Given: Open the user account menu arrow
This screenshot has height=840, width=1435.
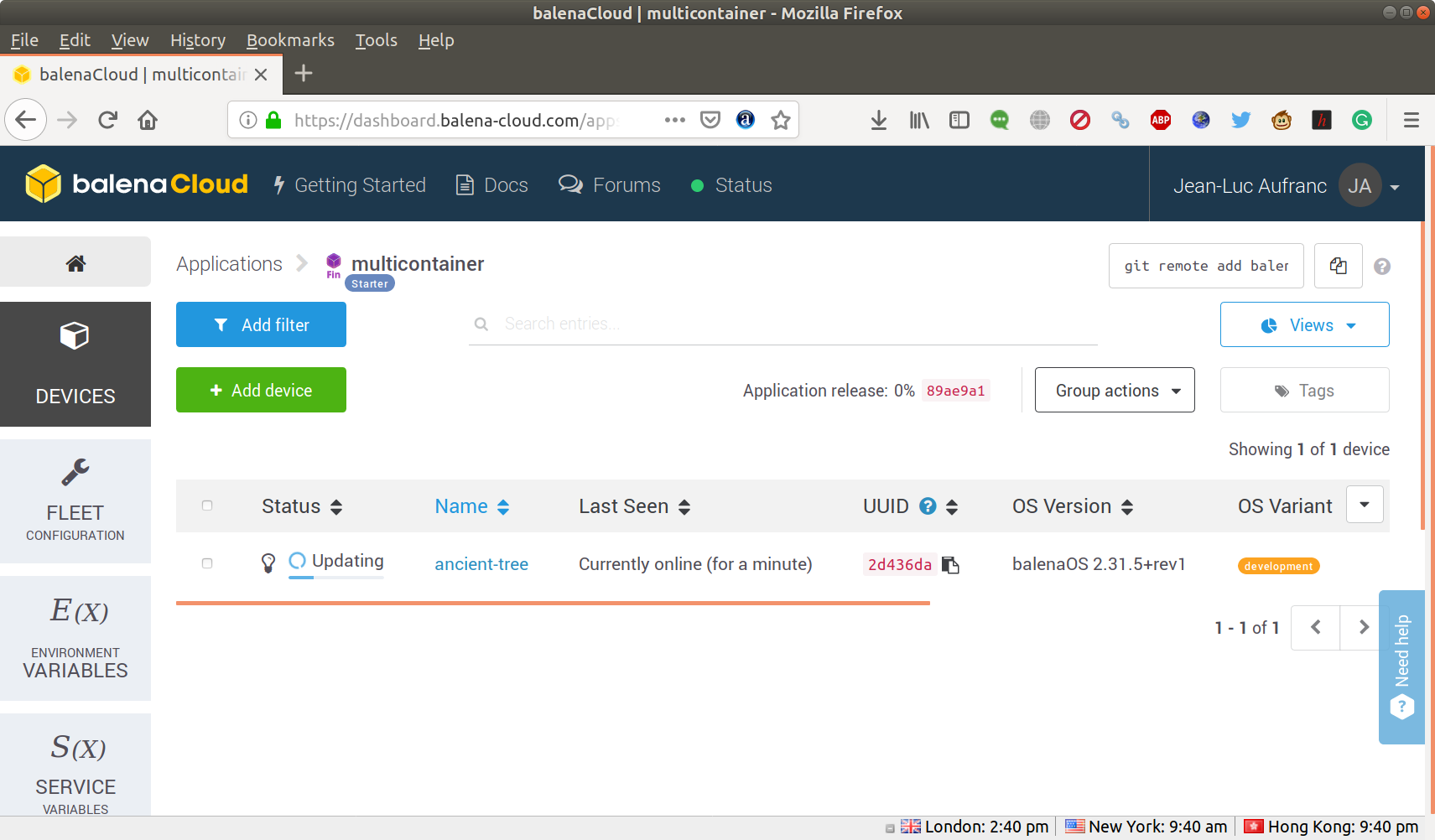Looking at the screenshot, I should coord(1395,187).
